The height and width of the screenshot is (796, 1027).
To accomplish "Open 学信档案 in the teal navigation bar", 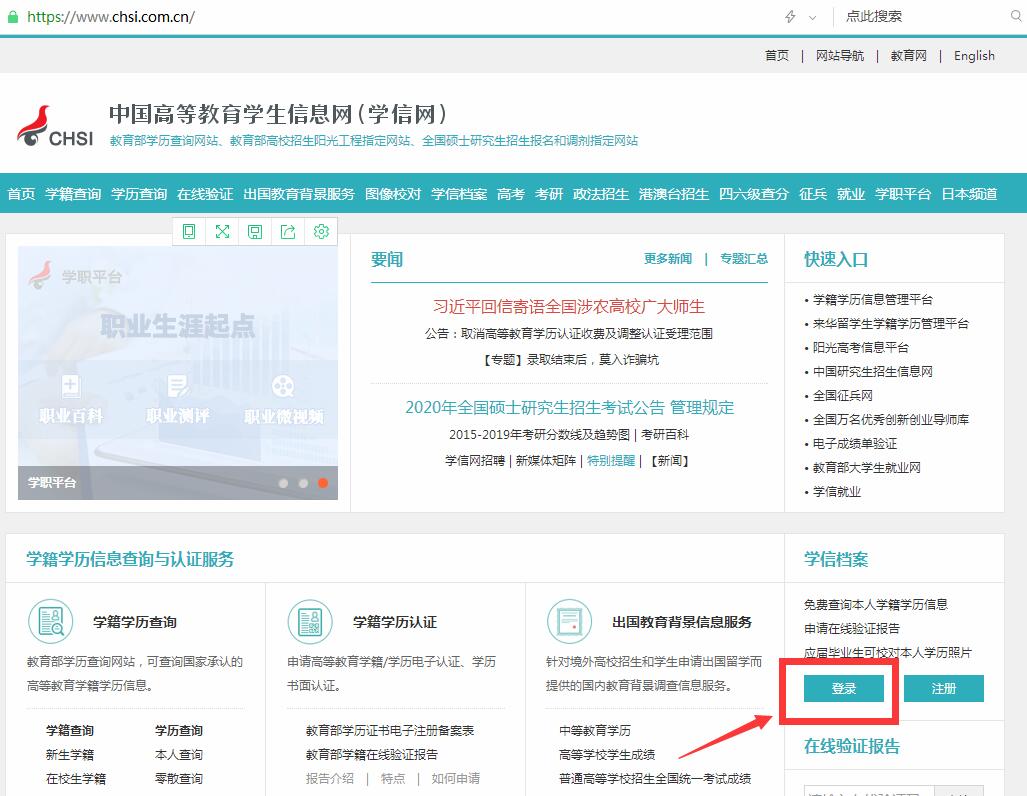I will [x=459, y=194].
